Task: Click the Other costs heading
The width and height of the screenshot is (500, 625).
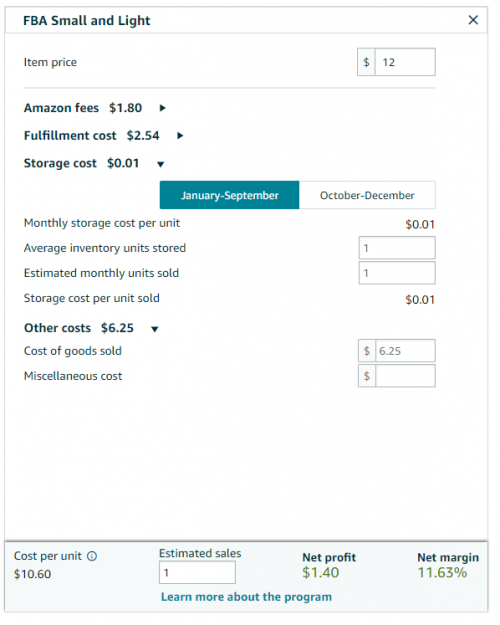Action: (57, 328)
